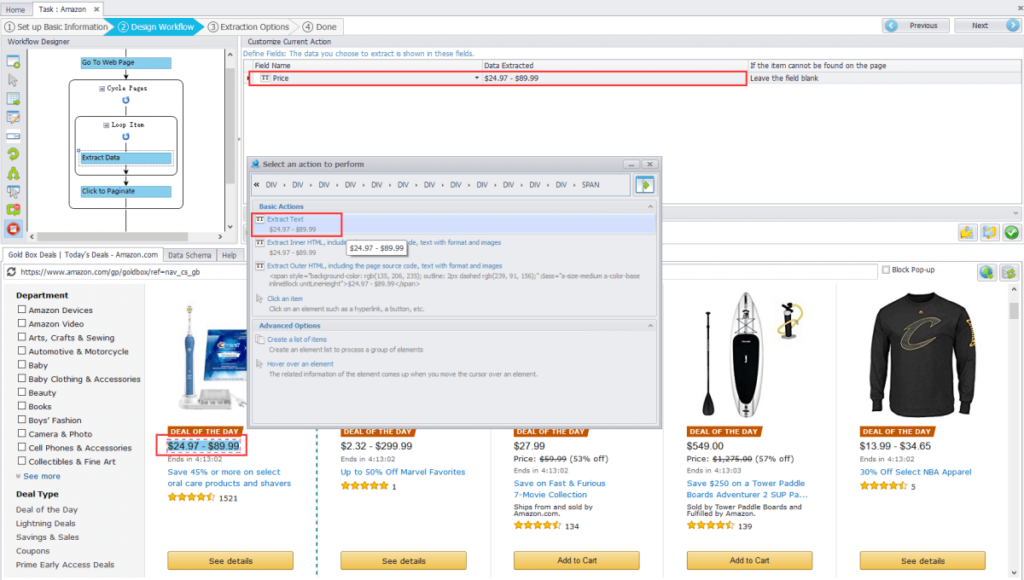The height and width of the screenshot is (580, 1024).
Task: Open the Help tab
Action: click(229, 255)
